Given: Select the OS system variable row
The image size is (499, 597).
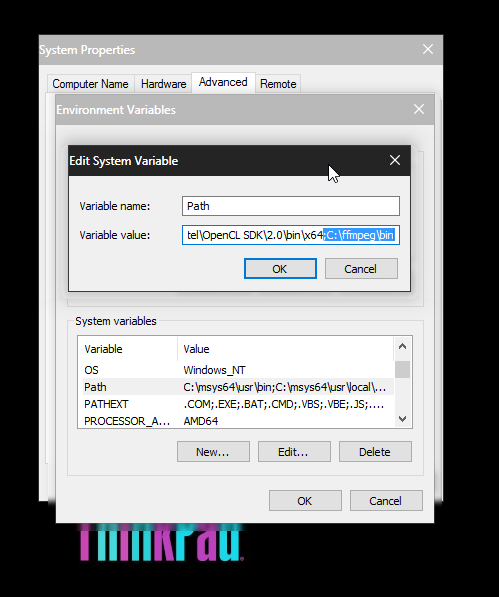Looking at the screenshot, I should click(x=238, y=370).
